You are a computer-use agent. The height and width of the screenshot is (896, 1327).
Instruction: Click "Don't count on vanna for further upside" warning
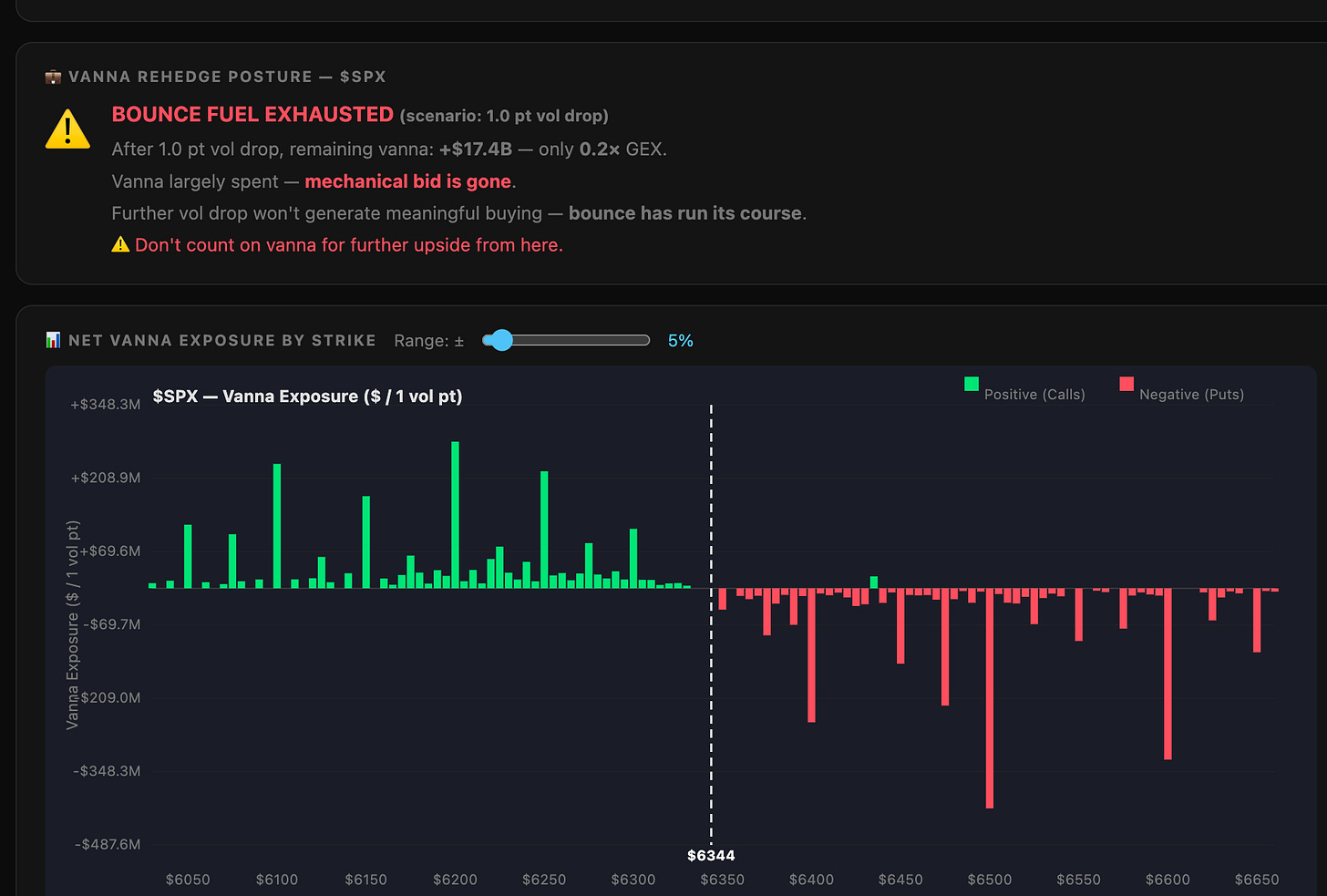(x=349, y=244)
